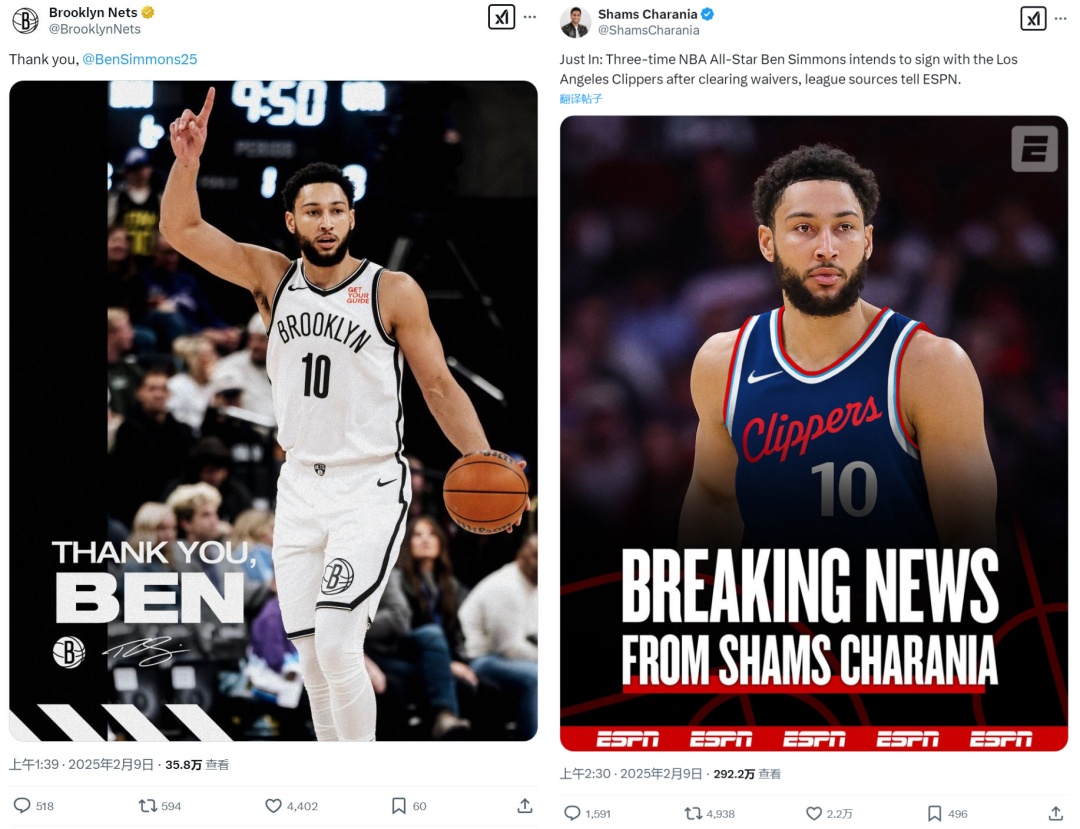
Task: Open Brooklyn Nets profile avatar
Action: pyautogui.click(x=25, y=20)
